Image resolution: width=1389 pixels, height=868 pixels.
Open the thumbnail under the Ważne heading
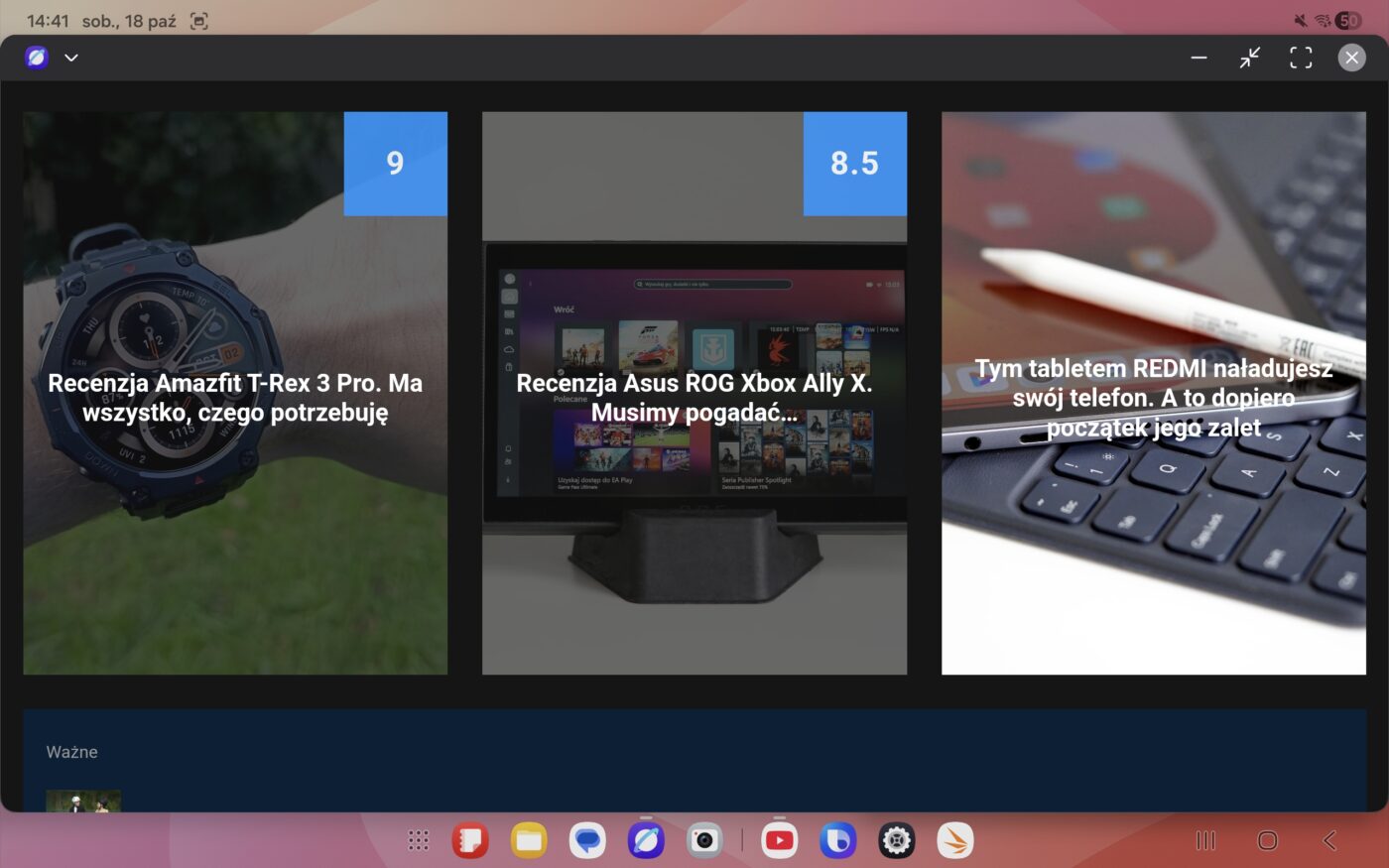83,801
